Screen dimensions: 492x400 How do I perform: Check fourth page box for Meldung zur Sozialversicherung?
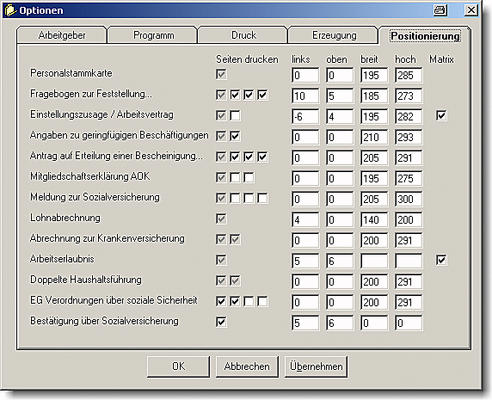pyautogui.click(x=263, y=198)
